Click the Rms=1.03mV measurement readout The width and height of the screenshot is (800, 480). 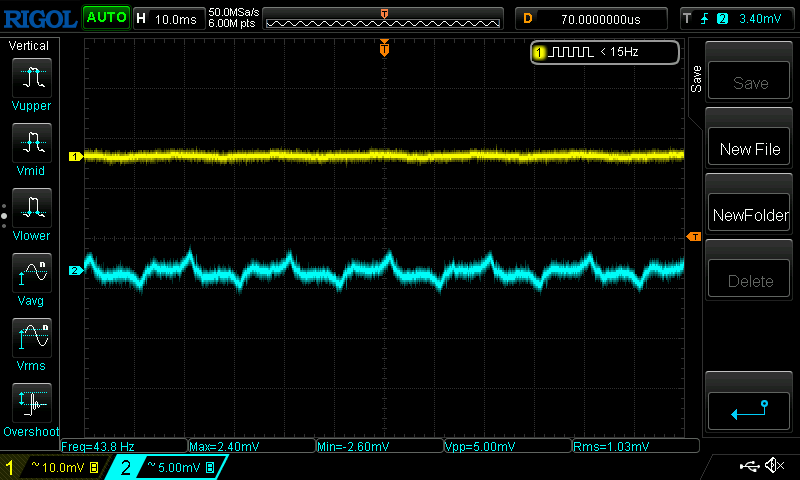coord(636,446)
